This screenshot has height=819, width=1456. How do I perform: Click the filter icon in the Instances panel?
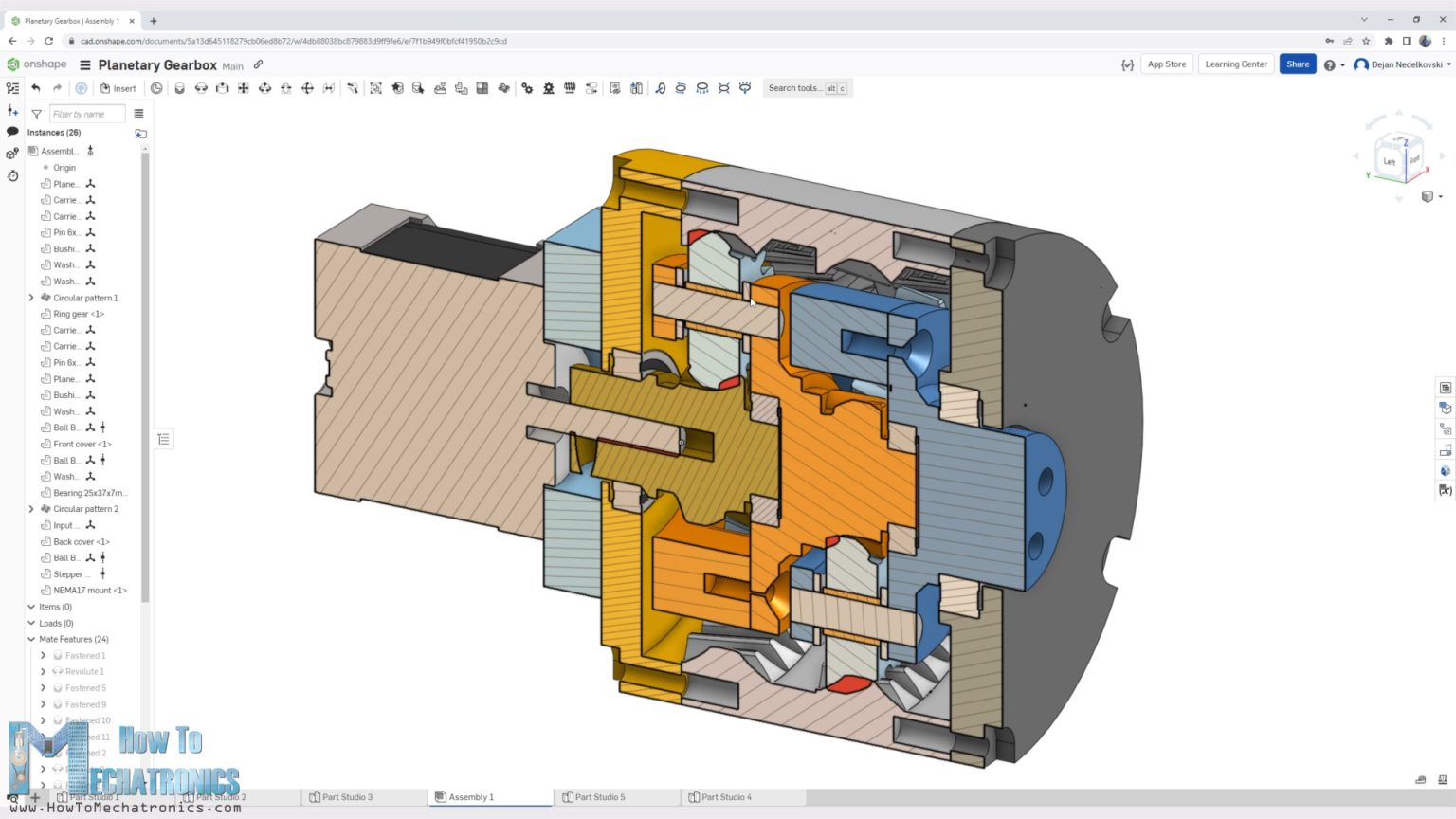coord(36,113)
